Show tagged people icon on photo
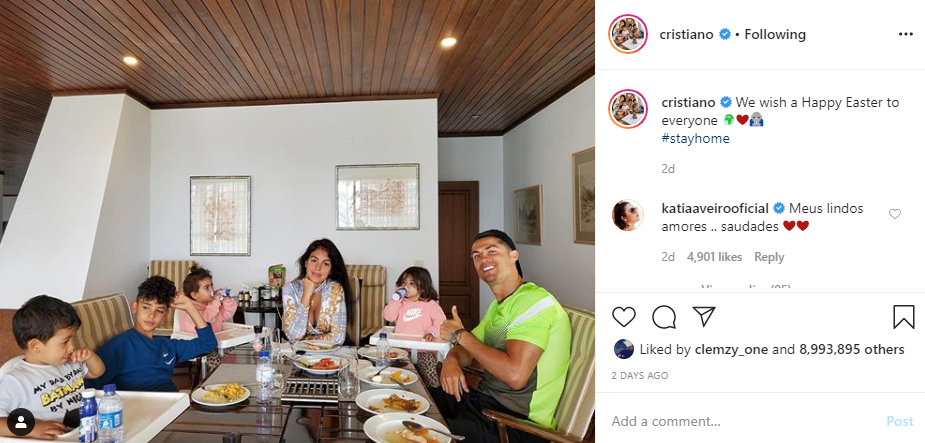This screenshot has height=443, width=925. tap(21, 421)
